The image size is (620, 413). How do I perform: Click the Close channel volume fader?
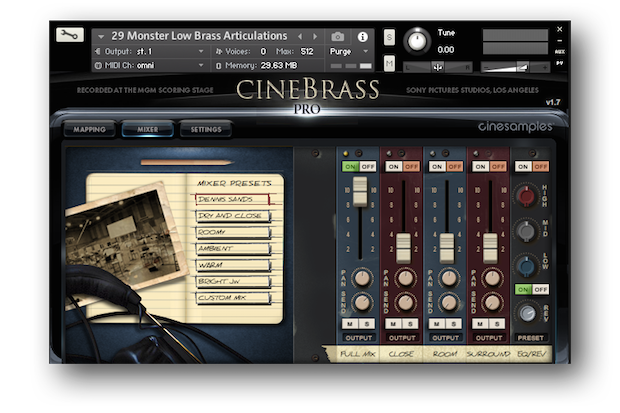click(403, 248)
